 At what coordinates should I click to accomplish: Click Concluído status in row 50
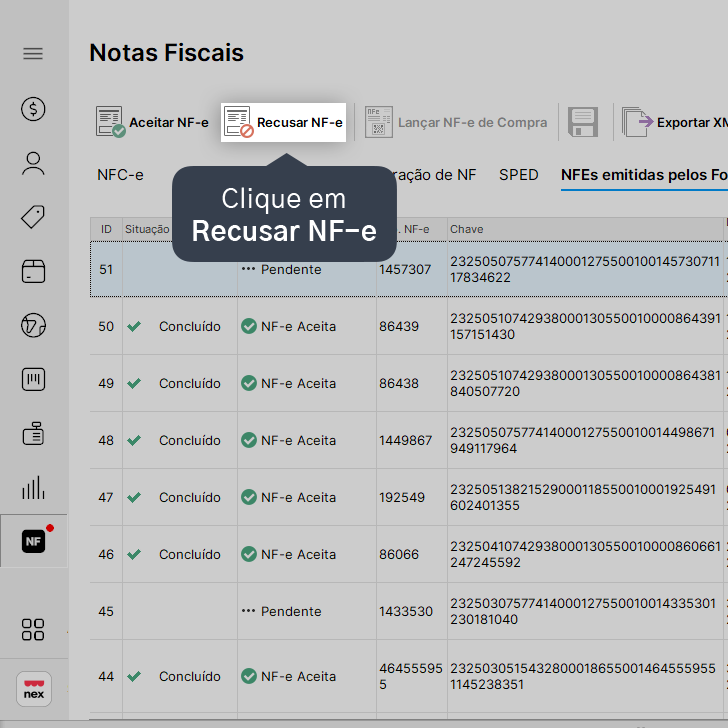[189, 326]
